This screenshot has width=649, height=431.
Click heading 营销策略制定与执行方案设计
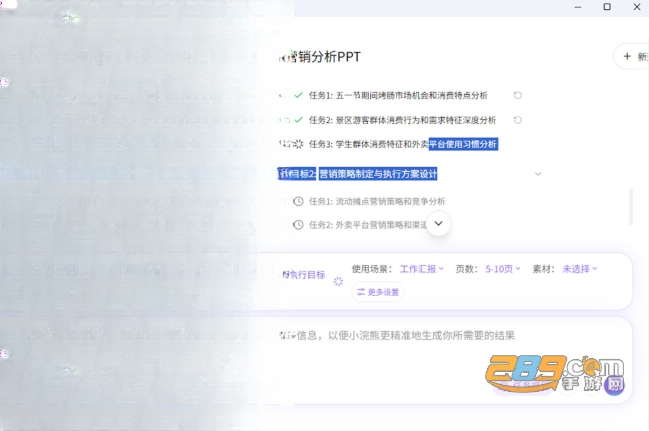pyautogui.click(x=378, y=174)
